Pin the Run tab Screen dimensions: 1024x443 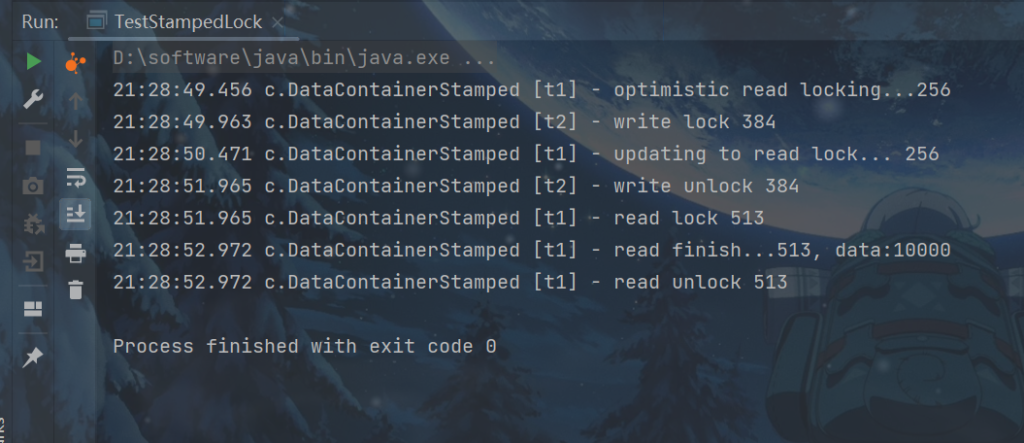point(33,357)
